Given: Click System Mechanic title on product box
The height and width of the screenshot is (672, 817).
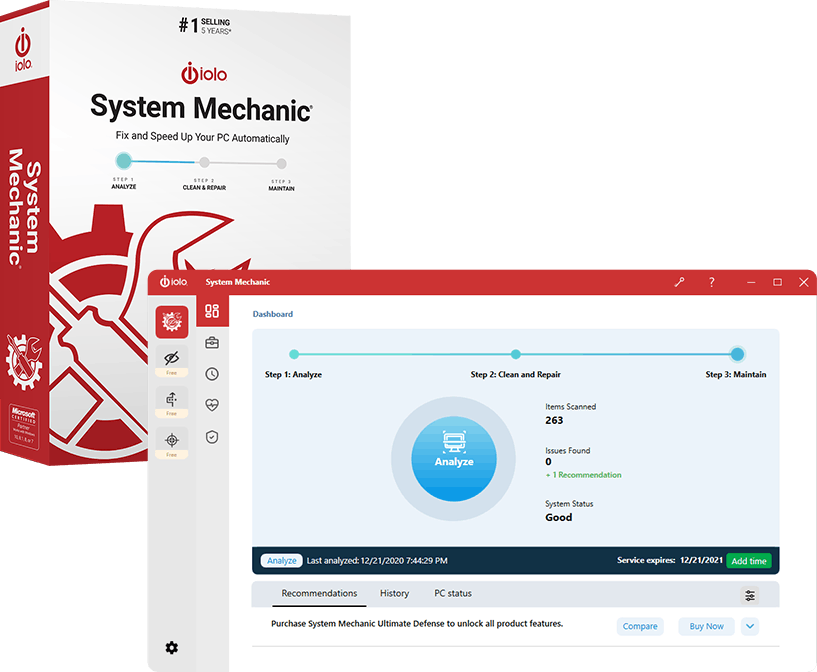Looking at the screenshot, I should pos(202,108).
